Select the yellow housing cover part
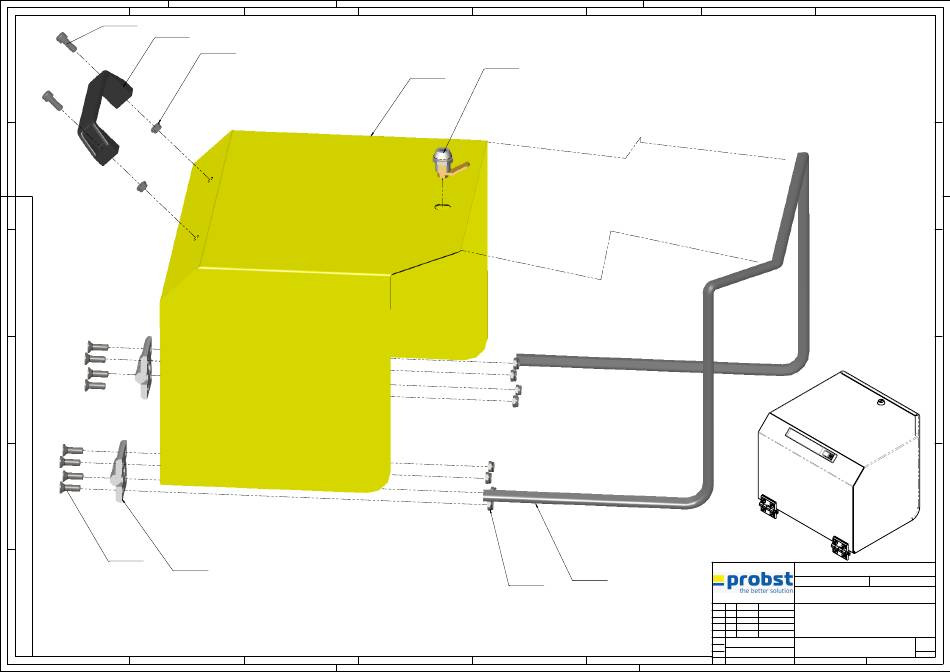This screenshot has width=950, height=672. [x=324, y=310]
